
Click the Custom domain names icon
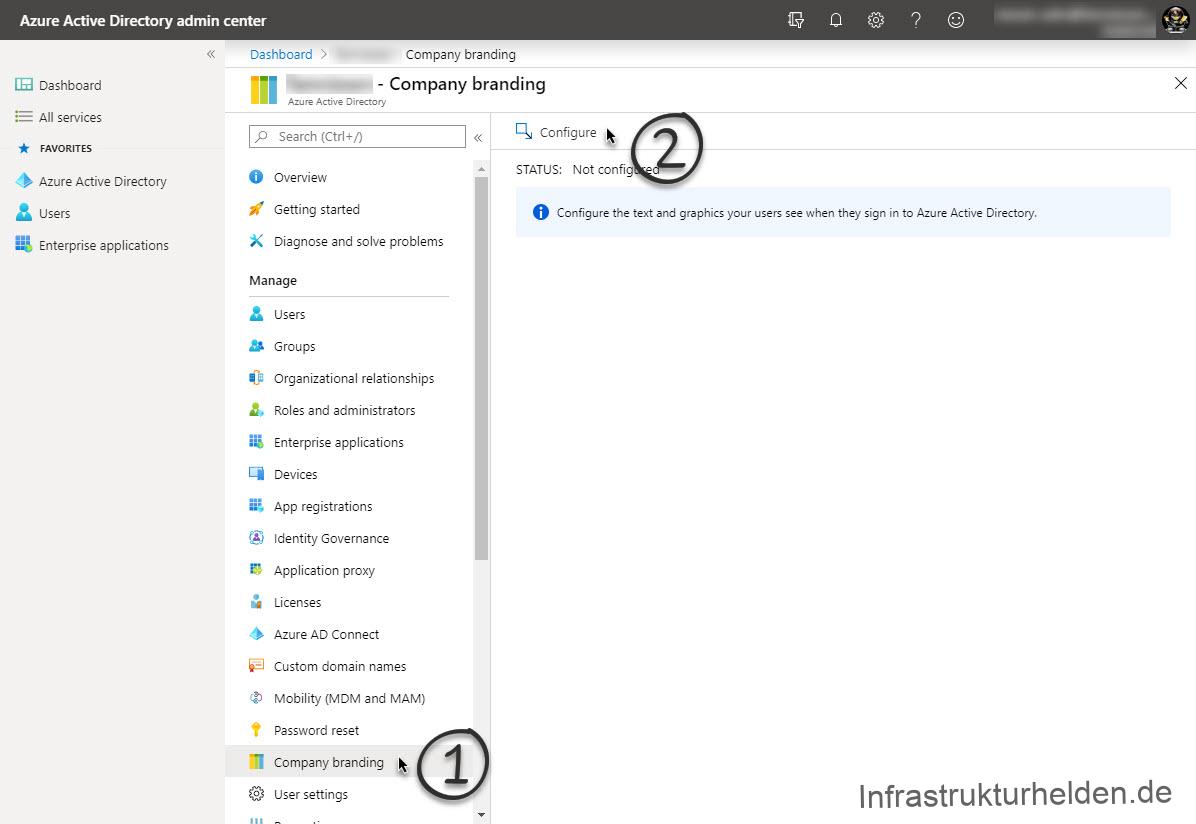pos(256,665)
